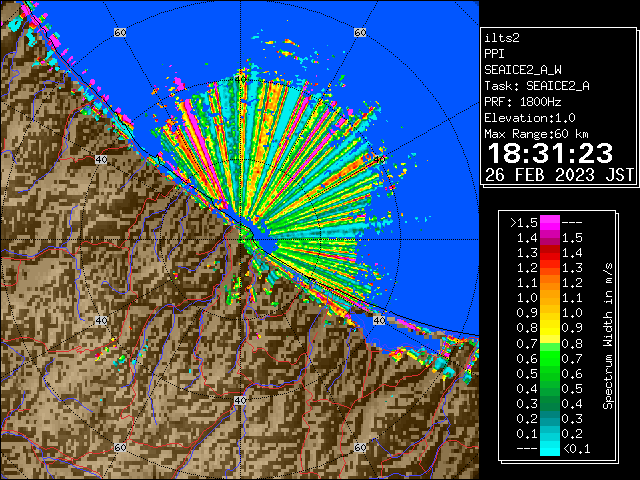The height and width of the screenshot is (480, 640).
Task: Click the "PRF: 1800Hz" value
Action: (x=523, y=102)
